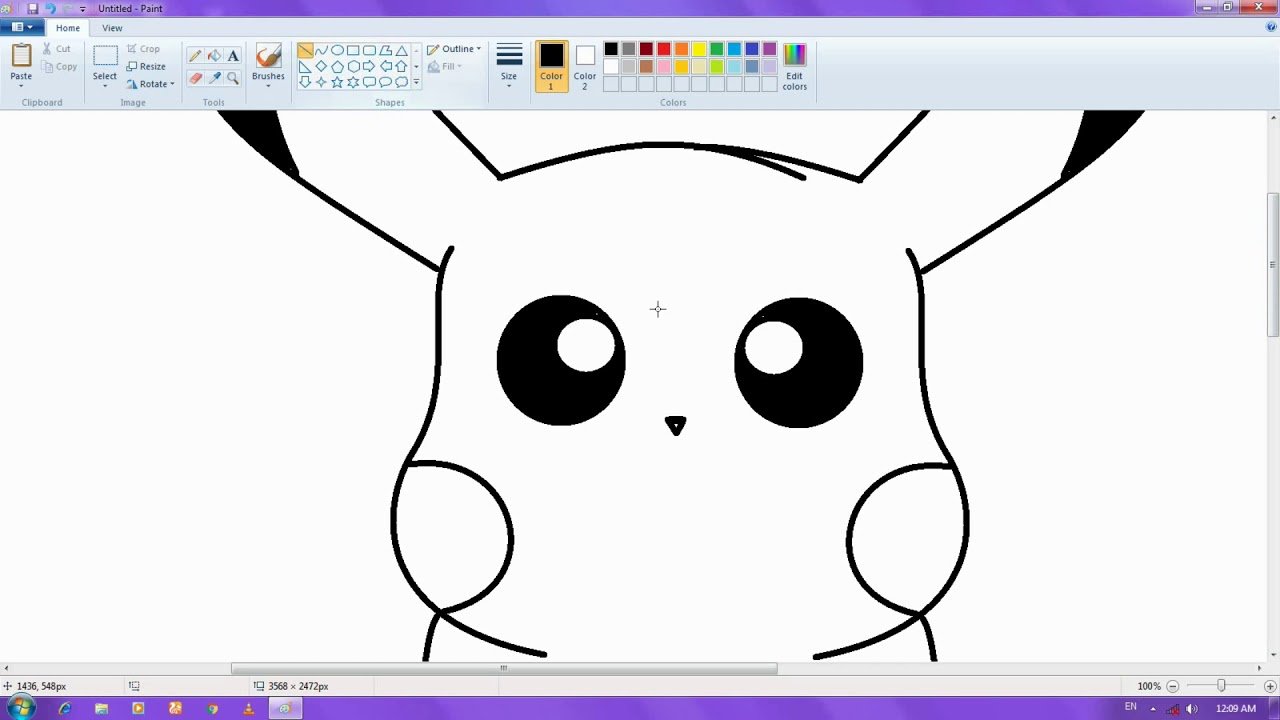
Task: Pick the red color swatch
Action: [664, 49]
